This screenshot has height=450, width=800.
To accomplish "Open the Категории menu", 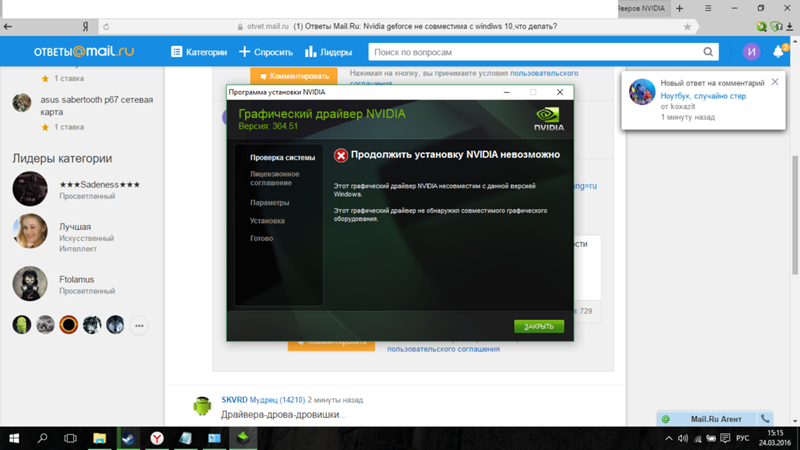I will (x=199, y=52).
